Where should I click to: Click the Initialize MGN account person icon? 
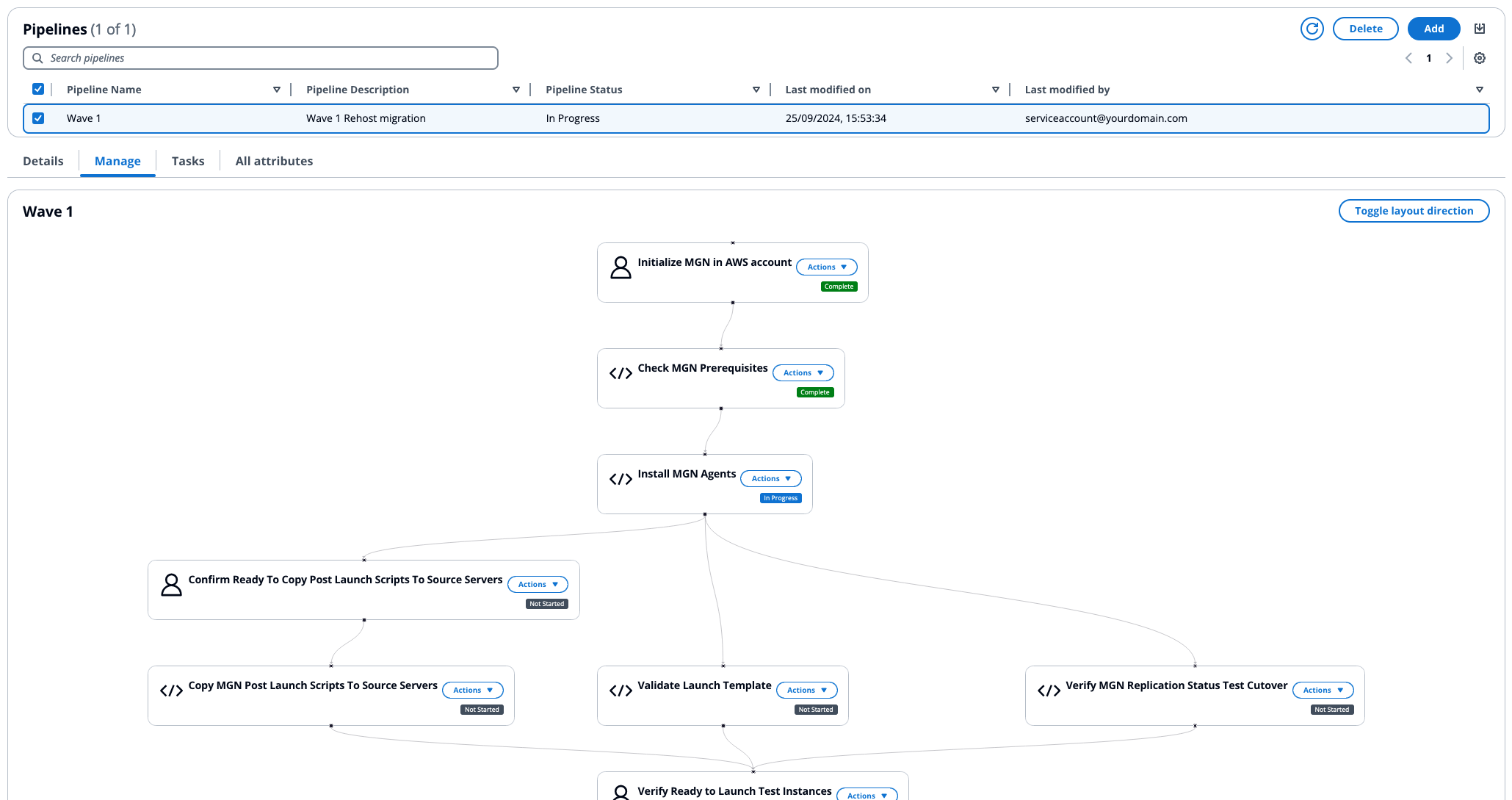620,267
